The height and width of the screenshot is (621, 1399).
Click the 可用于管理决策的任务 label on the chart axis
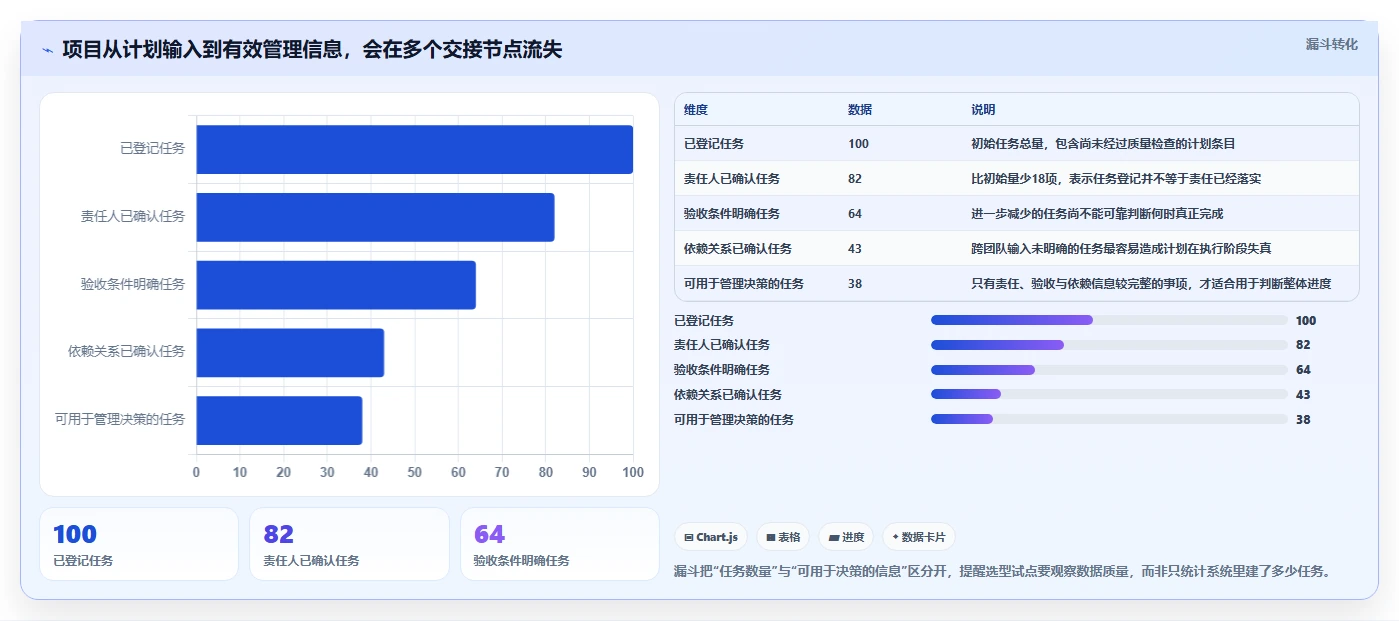[x=120, y=420]
